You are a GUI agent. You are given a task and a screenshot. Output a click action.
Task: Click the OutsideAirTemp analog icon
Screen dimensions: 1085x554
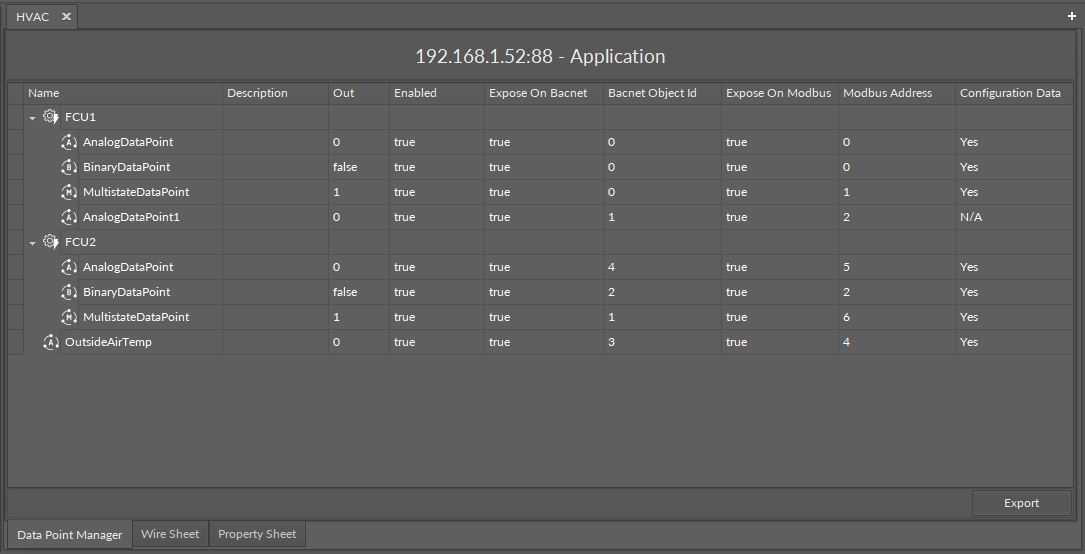pos(51,342)
